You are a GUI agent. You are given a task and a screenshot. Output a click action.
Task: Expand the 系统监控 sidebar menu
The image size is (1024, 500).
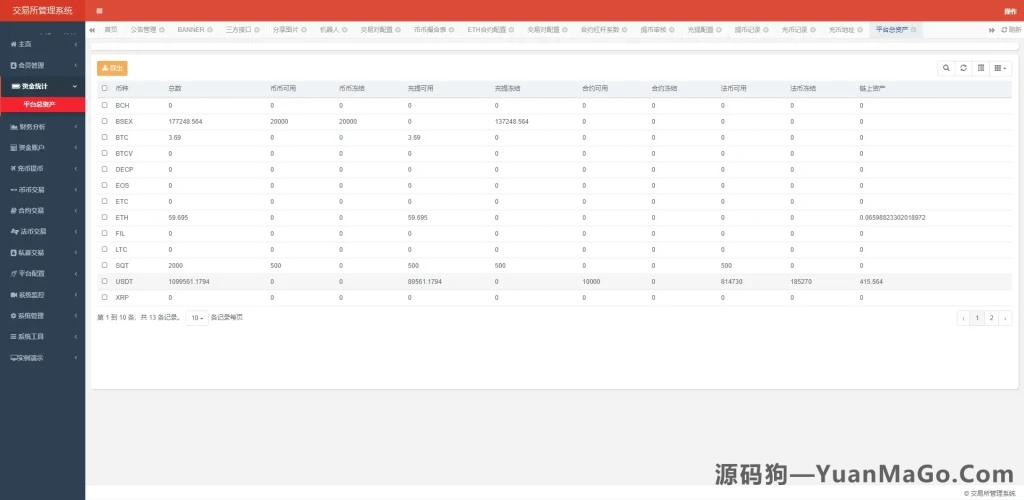[x=42, y=295]
